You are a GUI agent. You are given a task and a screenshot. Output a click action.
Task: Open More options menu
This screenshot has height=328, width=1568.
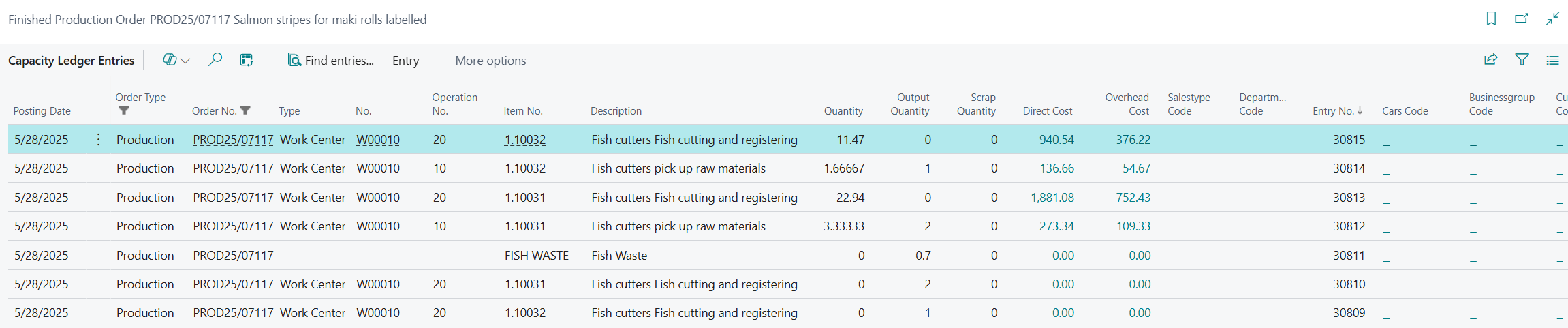click(490, 60)
